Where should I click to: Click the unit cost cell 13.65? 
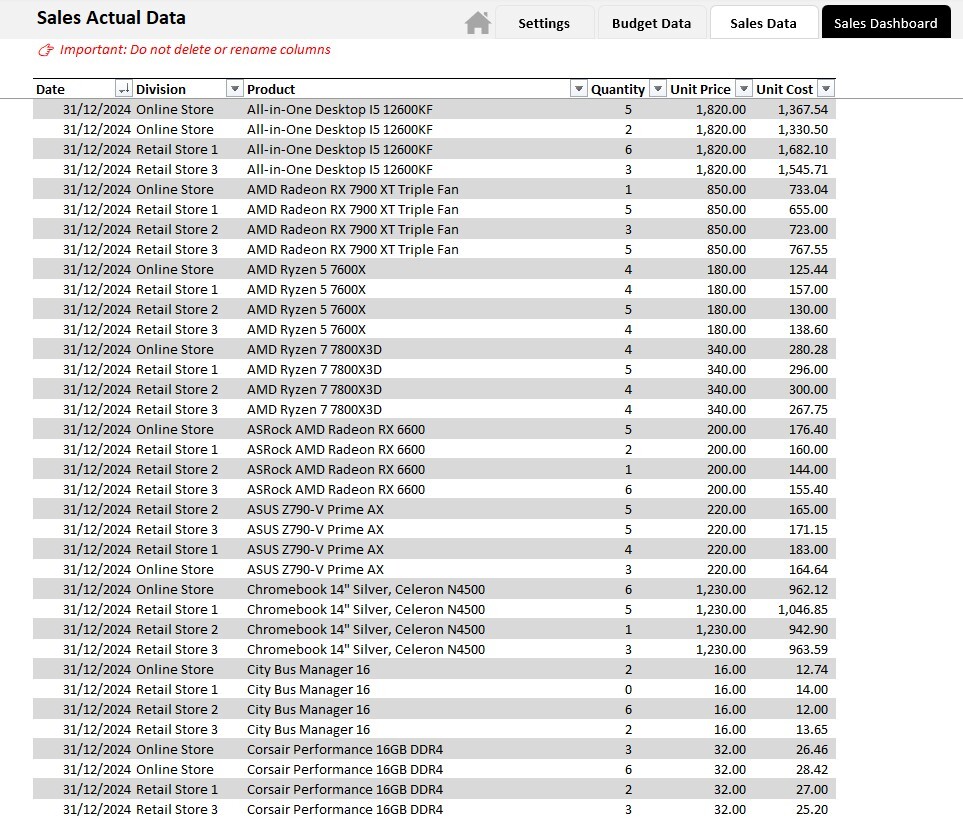(x=812, y=730)
